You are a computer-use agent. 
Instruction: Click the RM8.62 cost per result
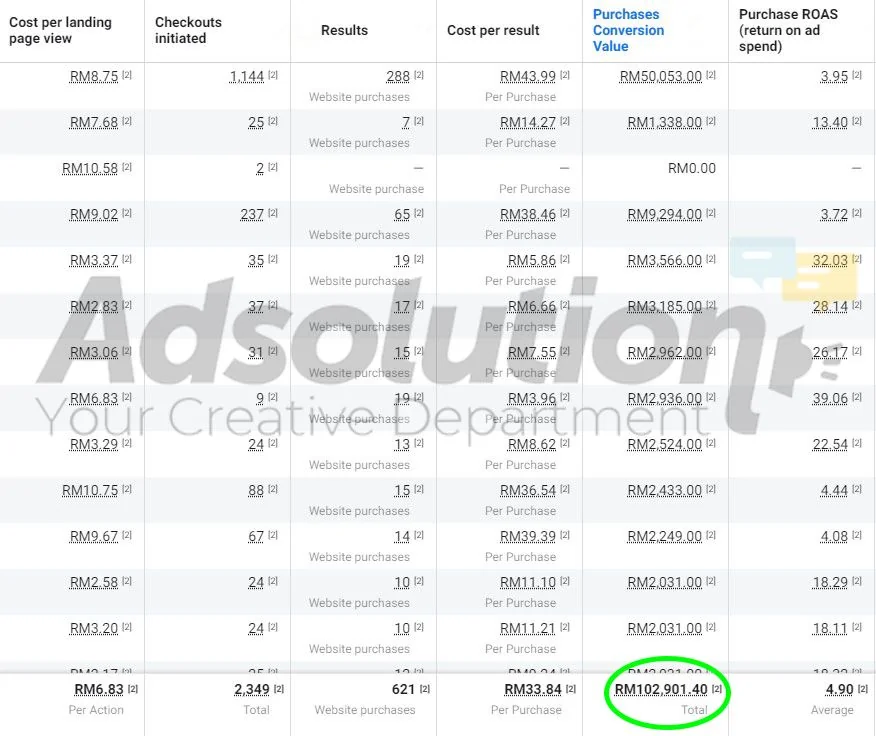click(532, 444)
